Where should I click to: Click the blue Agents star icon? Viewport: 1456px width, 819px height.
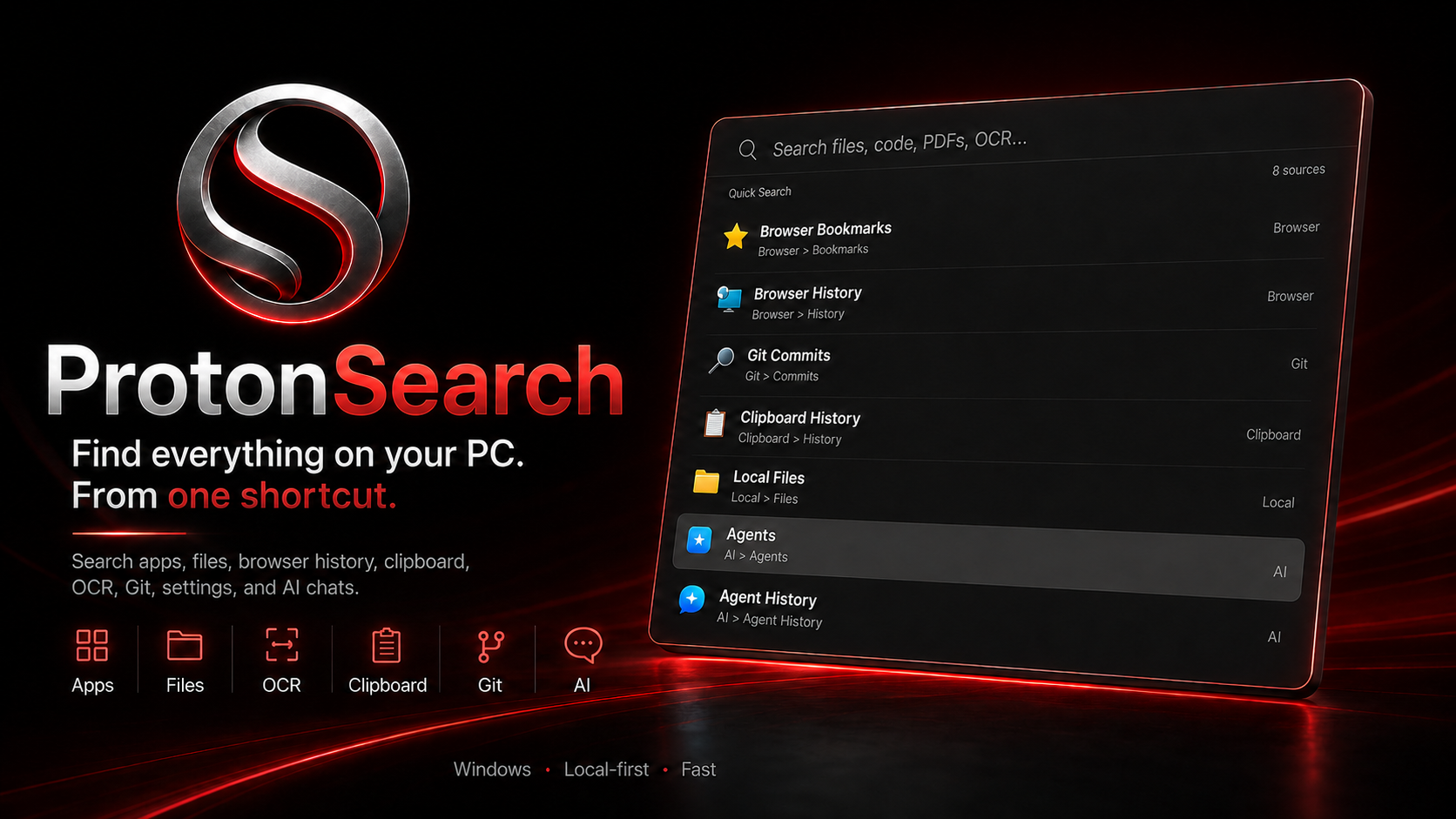(x=699, y=540)
